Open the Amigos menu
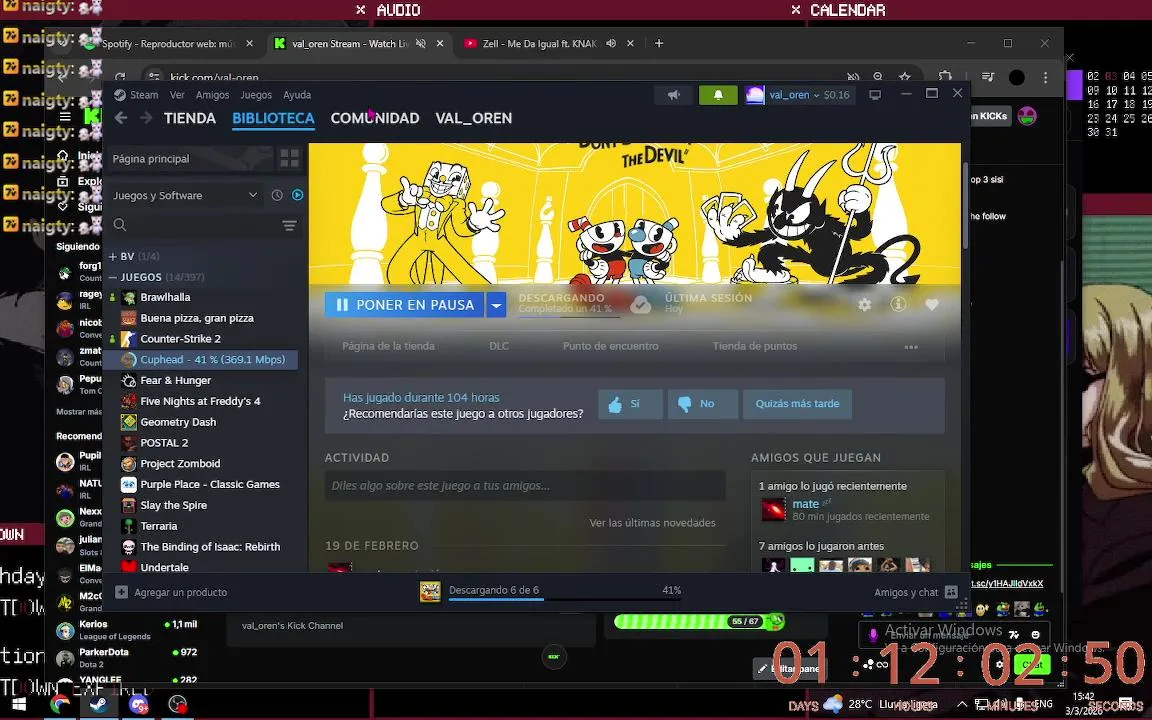1152x720 pixels. [x=212, y=95]
